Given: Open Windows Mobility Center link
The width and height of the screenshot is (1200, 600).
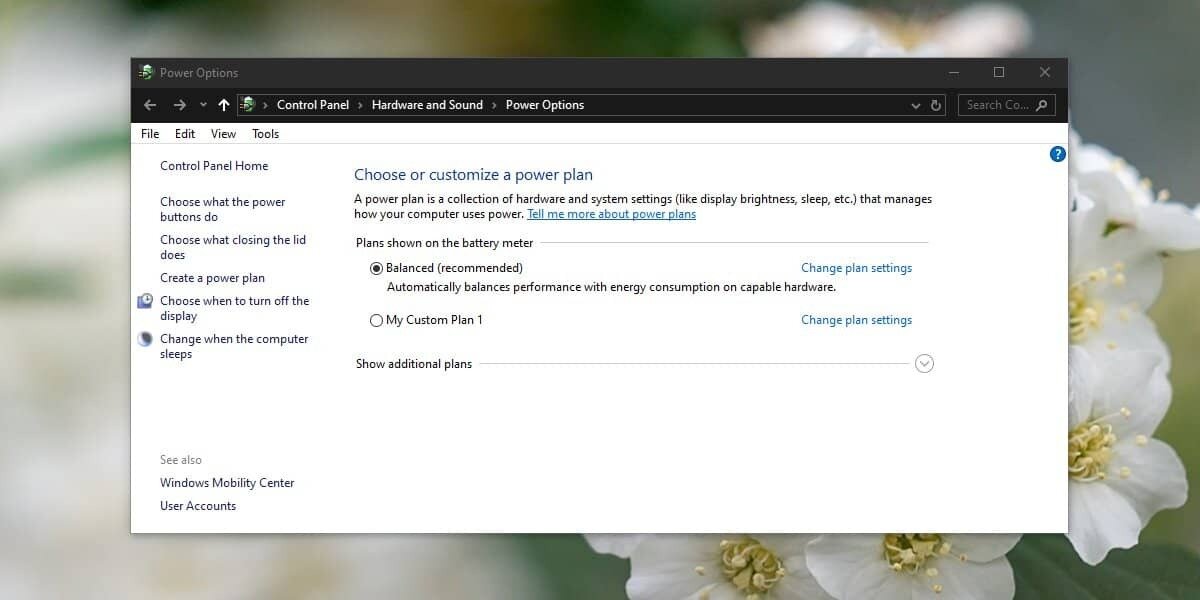Looking at the screenshot, I should coord(227,483).
